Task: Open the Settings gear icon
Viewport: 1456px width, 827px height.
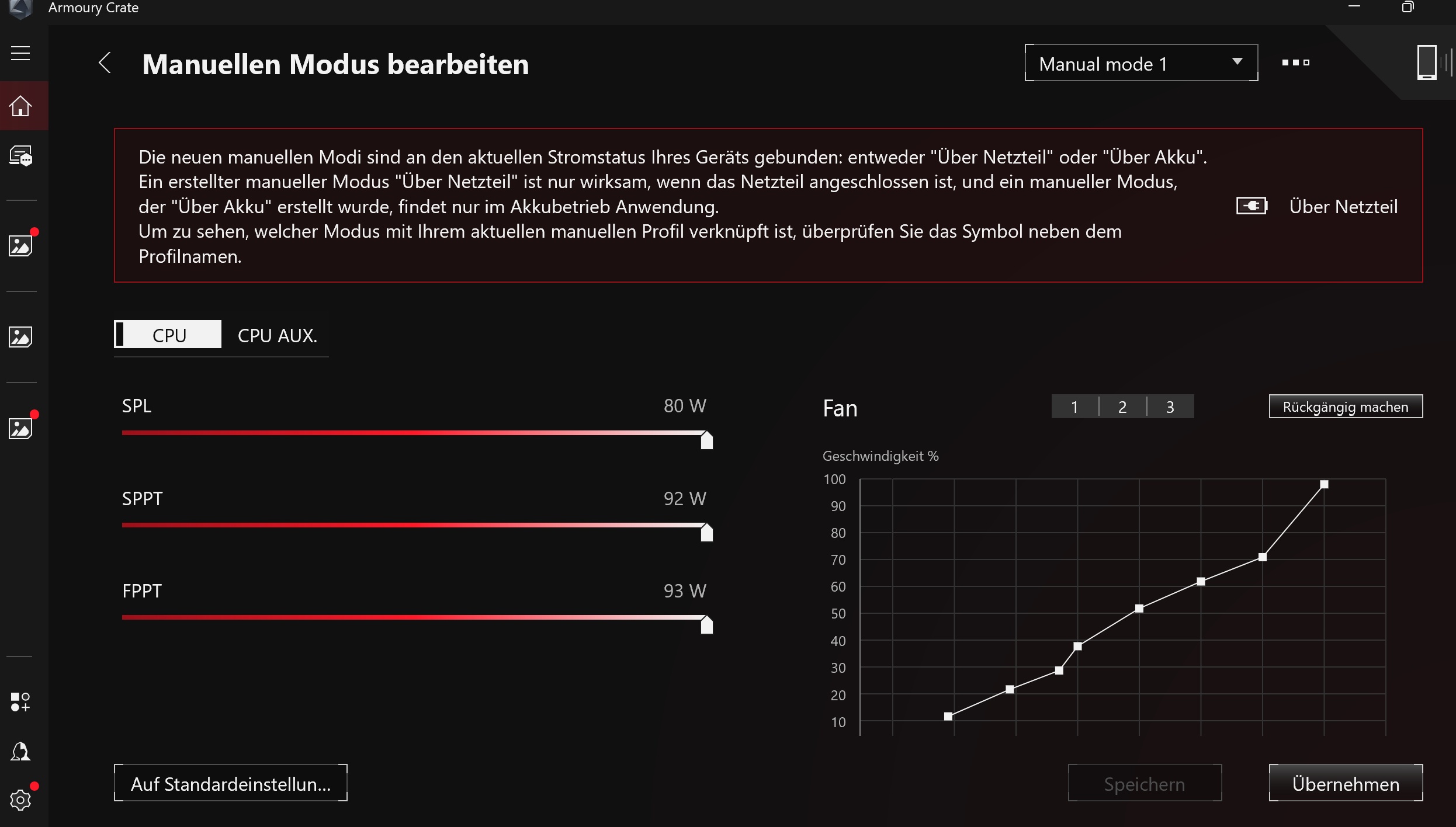Action: [20, 800]
